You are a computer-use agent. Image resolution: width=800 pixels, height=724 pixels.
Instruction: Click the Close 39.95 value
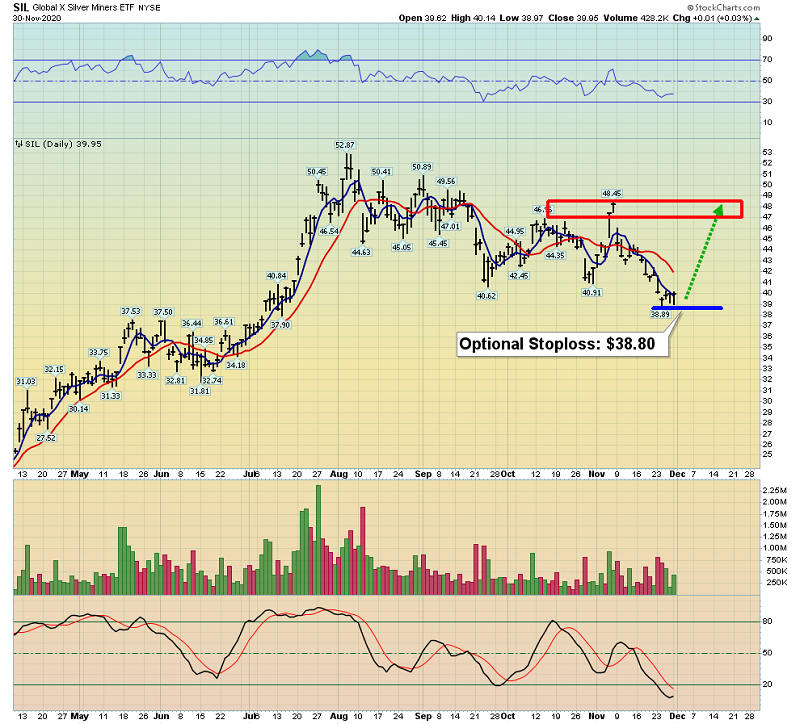click(x=573, y=18)
